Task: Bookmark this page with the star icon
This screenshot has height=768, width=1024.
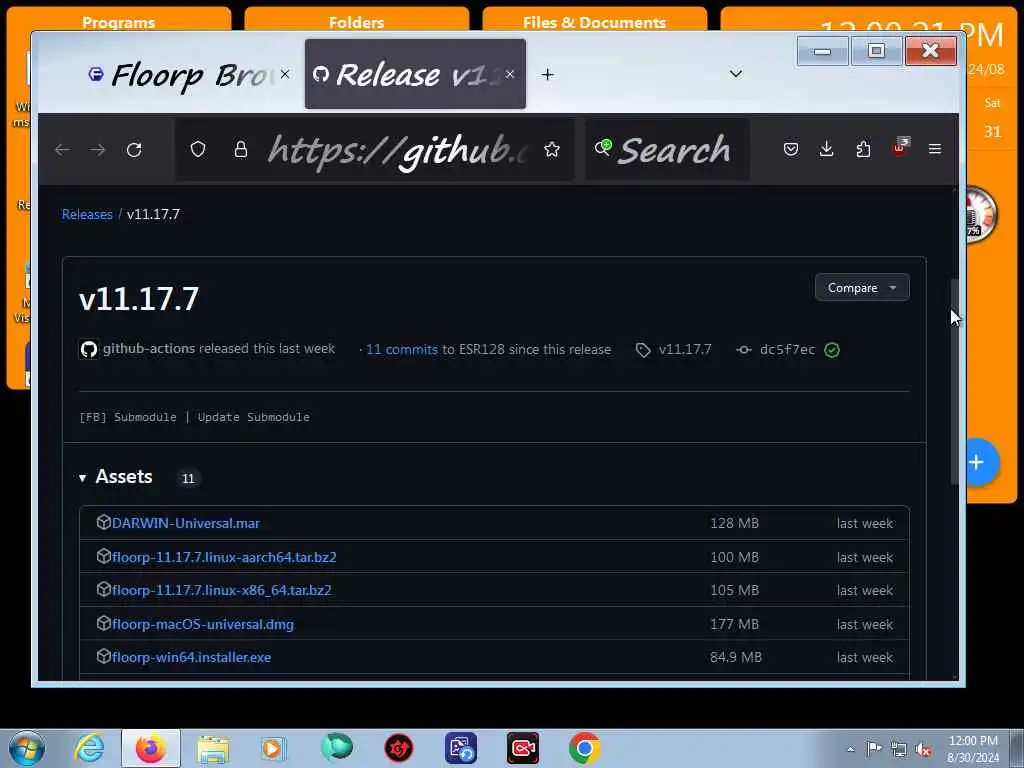Action: click(552, 150)
